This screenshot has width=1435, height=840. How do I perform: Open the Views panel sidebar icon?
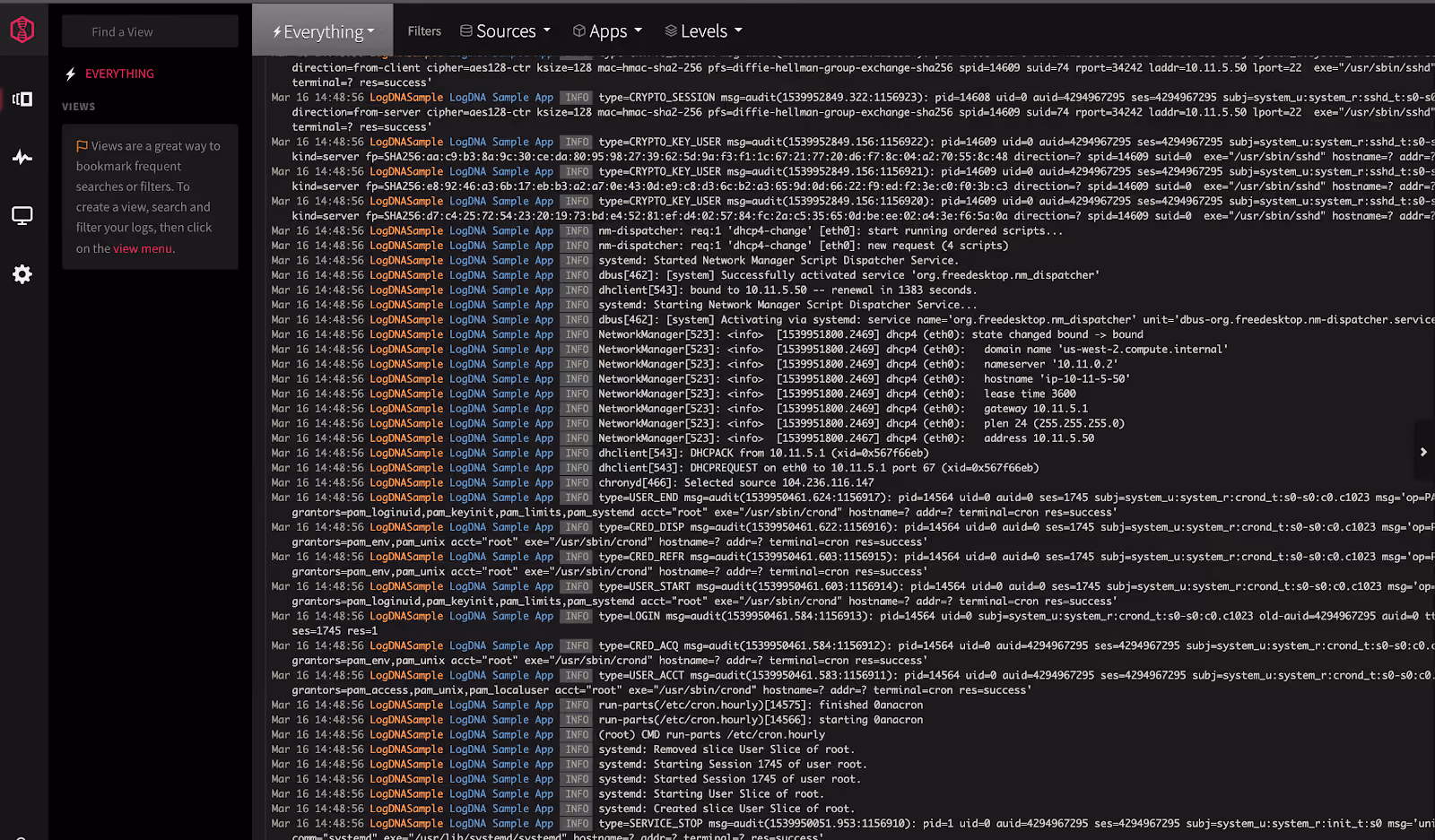22,99
